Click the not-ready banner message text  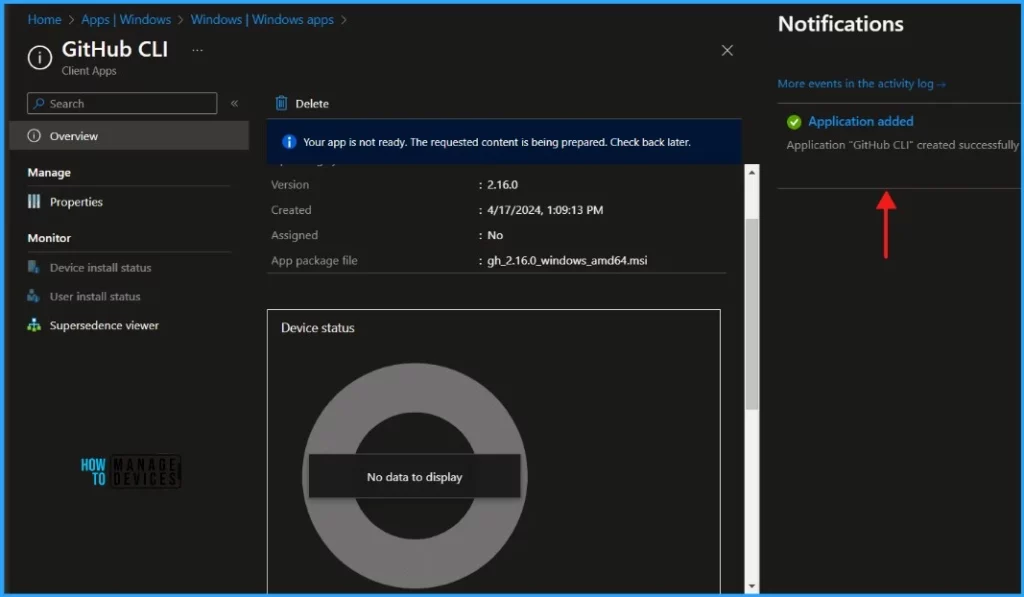click(496, 142)
